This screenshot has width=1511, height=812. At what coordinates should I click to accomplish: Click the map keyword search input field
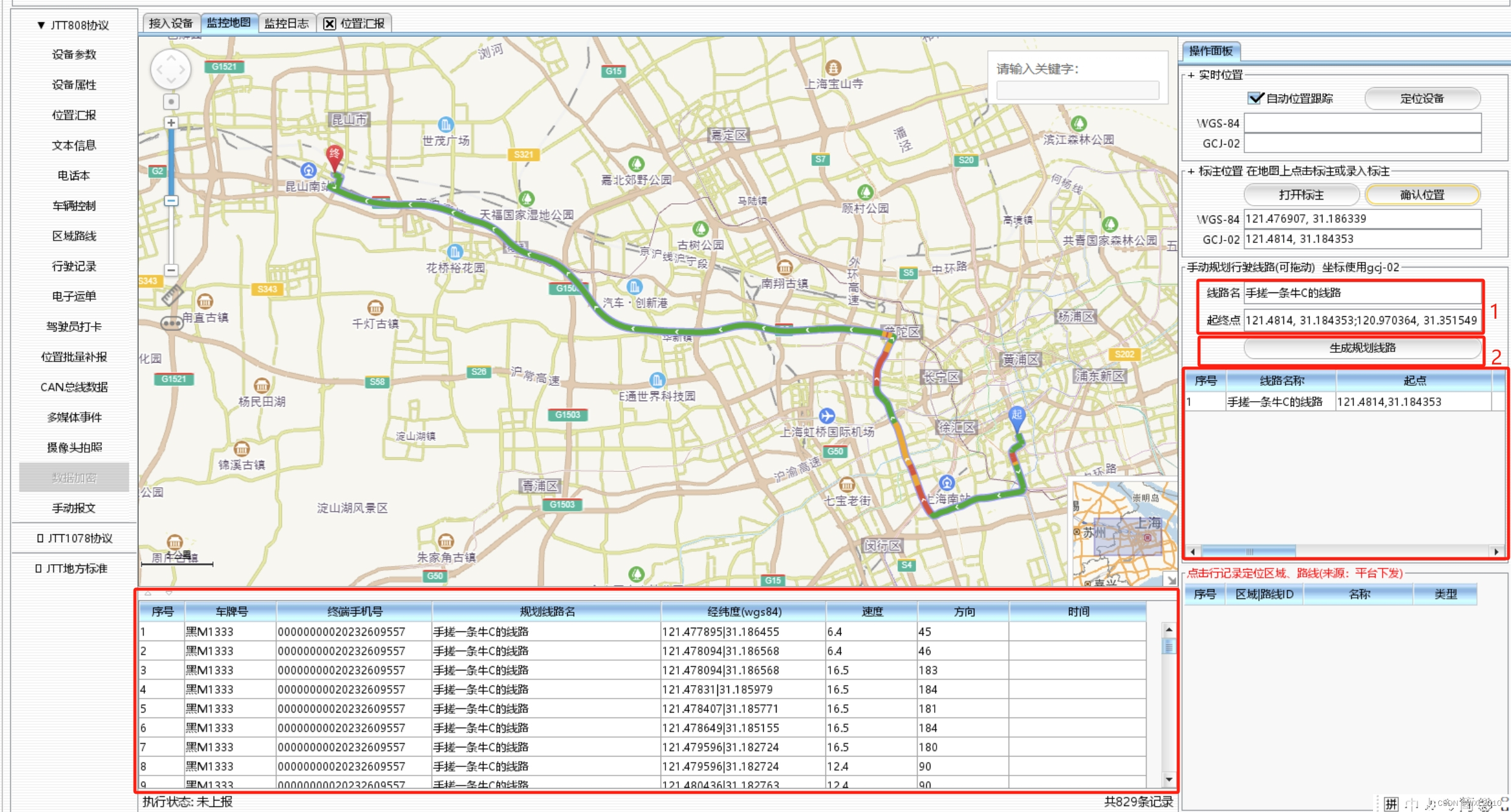pos(1078,90)
